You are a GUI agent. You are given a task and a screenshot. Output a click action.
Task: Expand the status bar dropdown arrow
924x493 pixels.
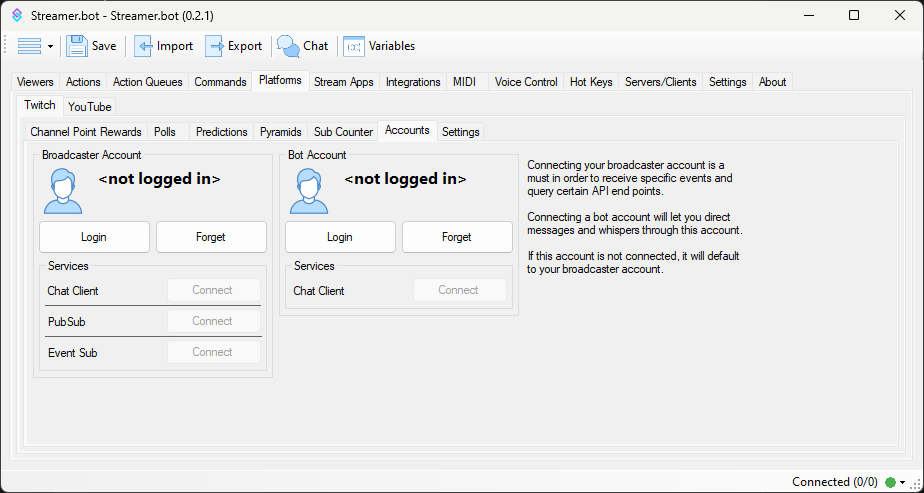click(x=902, y=482)
